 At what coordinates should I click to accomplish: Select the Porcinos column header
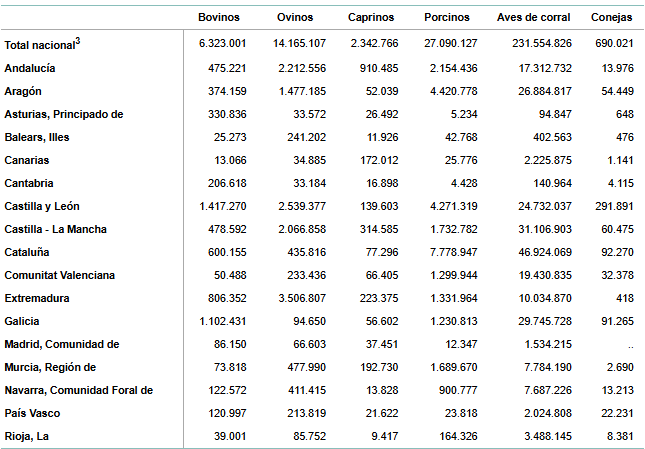447,17
